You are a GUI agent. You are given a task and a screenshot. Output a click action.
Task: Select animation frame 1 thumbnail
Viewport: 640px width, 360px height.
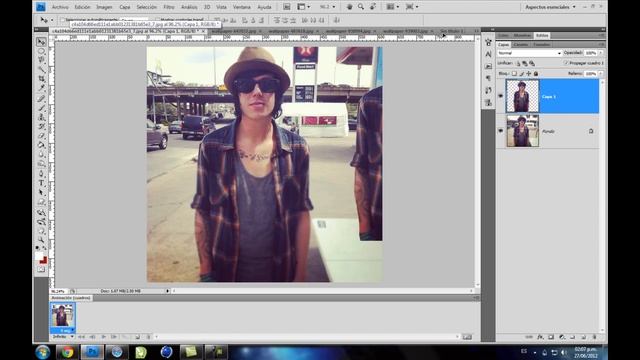tap(62, 316)
